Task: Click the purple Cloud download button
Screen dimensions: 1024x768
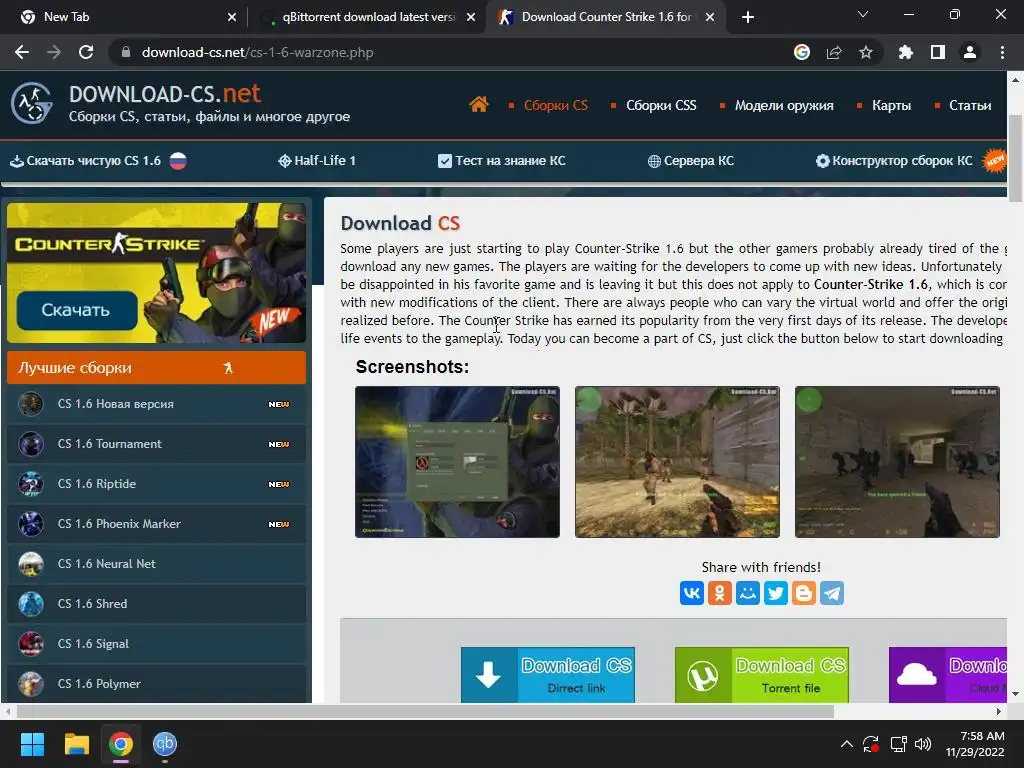Action: click(948, 675)
